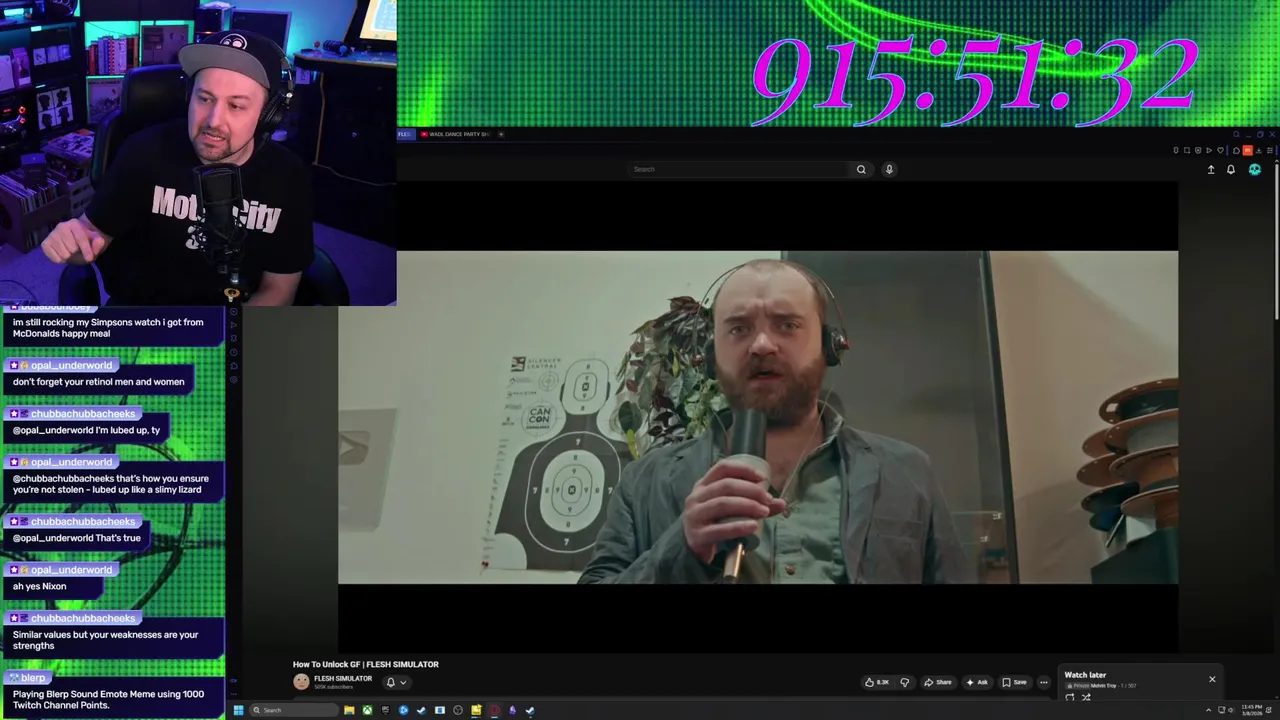Image resolution: width=1280 pixels, height=720 pixels.
Task: Open the Xbox app from taskbar
Action: pyautogui.click(x=367, y=710)
